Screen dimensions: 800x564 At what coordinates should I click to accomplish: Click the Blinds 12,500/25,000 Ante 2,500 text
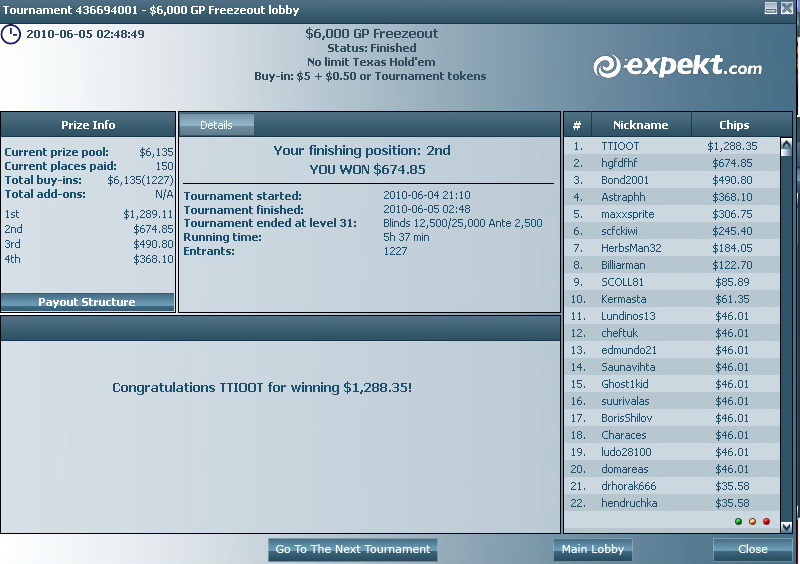click(463, 223)
